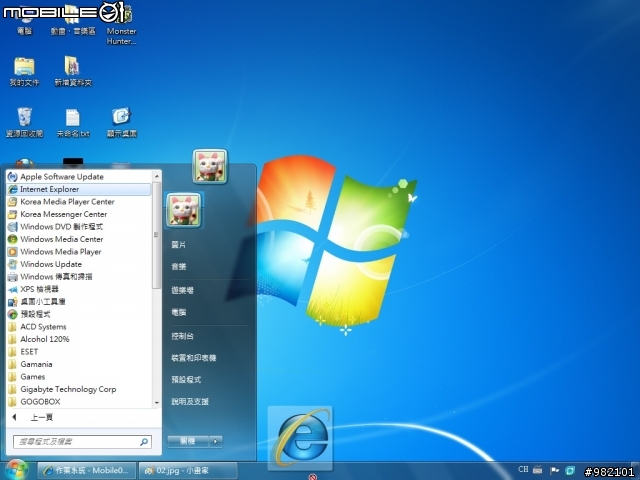Open Korea Media Player Center
This screenshot has width=640, height=480.
tap(78, 202)
